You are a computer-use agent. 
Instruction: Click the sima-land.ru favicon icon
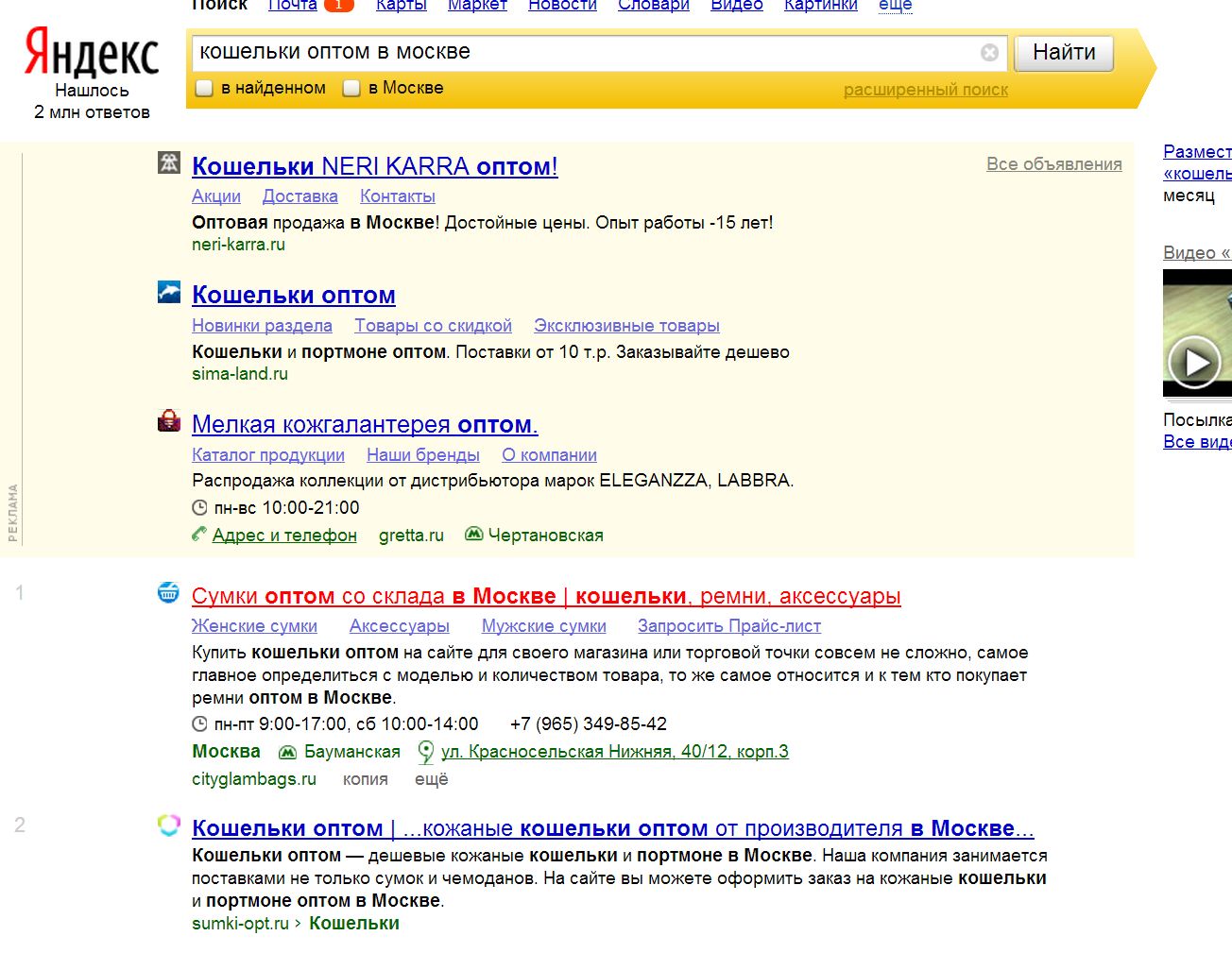169,292
